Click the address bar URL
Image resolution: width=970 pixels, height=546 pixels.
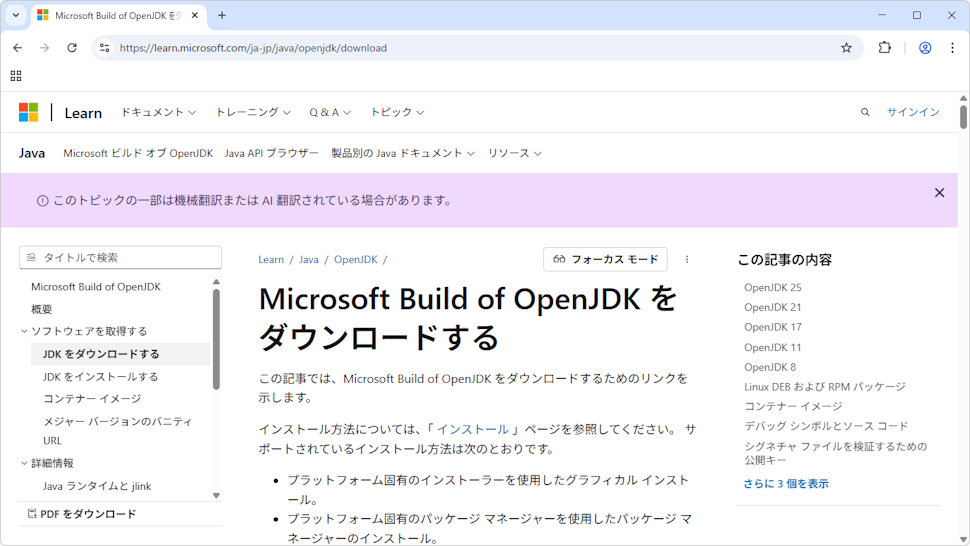(253, 48)
